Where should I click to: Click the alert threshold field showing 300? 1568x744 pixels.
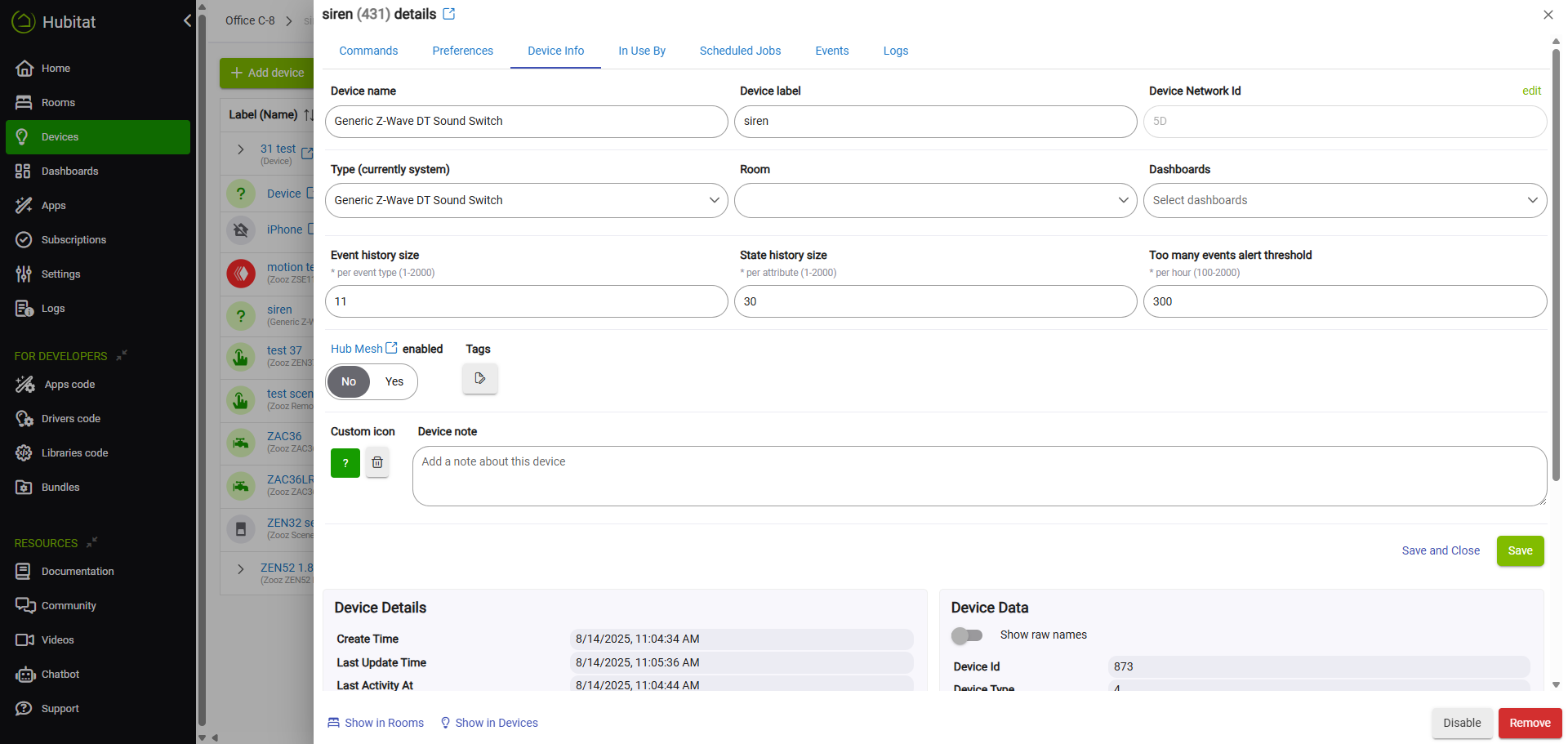pos(1345,301)
